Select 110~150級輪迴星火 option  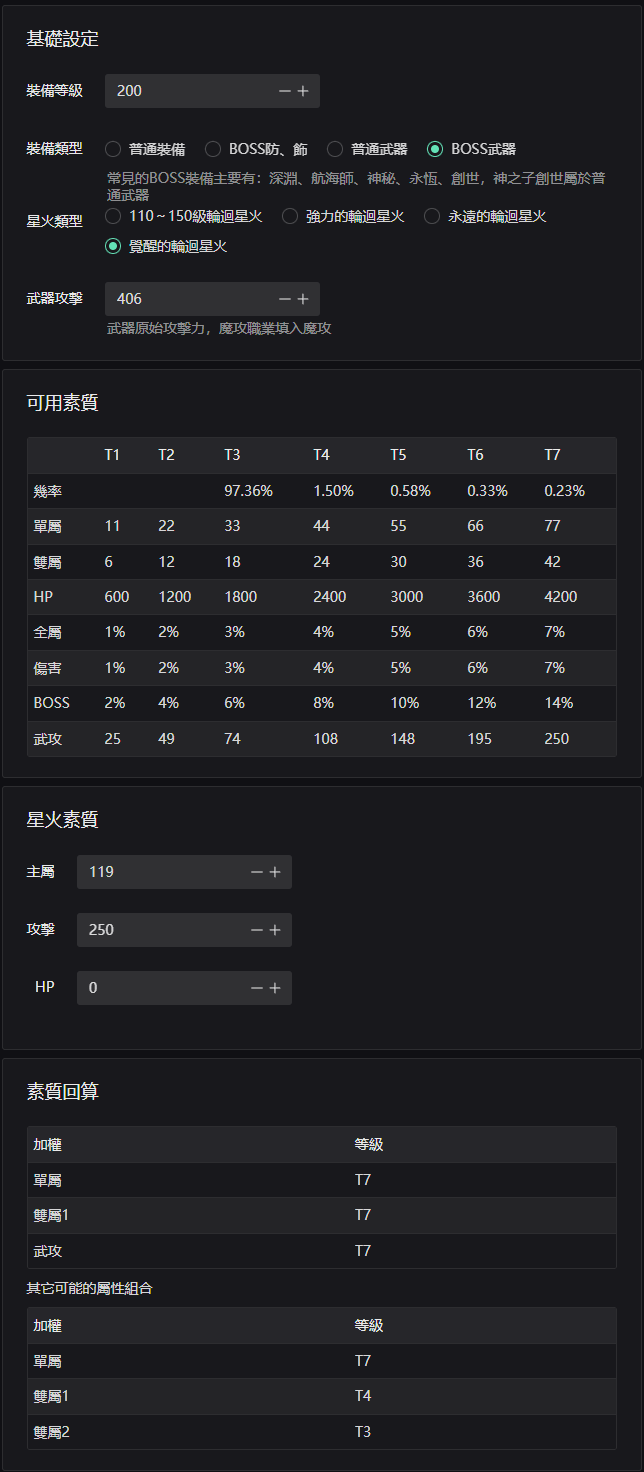(x=112, y=215)
